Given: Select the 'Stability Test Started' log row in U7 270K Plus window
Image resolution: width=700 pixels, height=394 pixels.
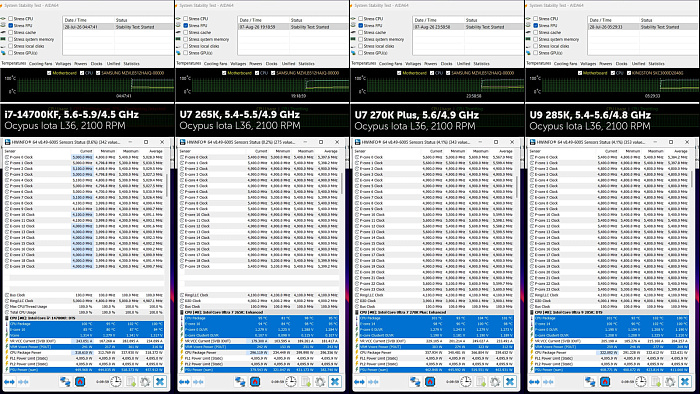Looking at the screenshot, I should [468, 27].
